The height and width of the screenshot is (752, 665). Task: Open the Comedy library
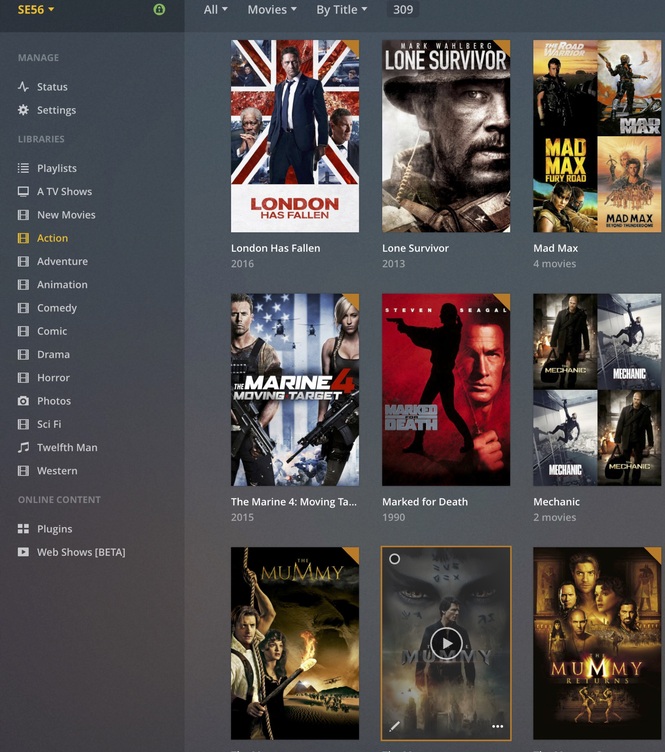57,307
